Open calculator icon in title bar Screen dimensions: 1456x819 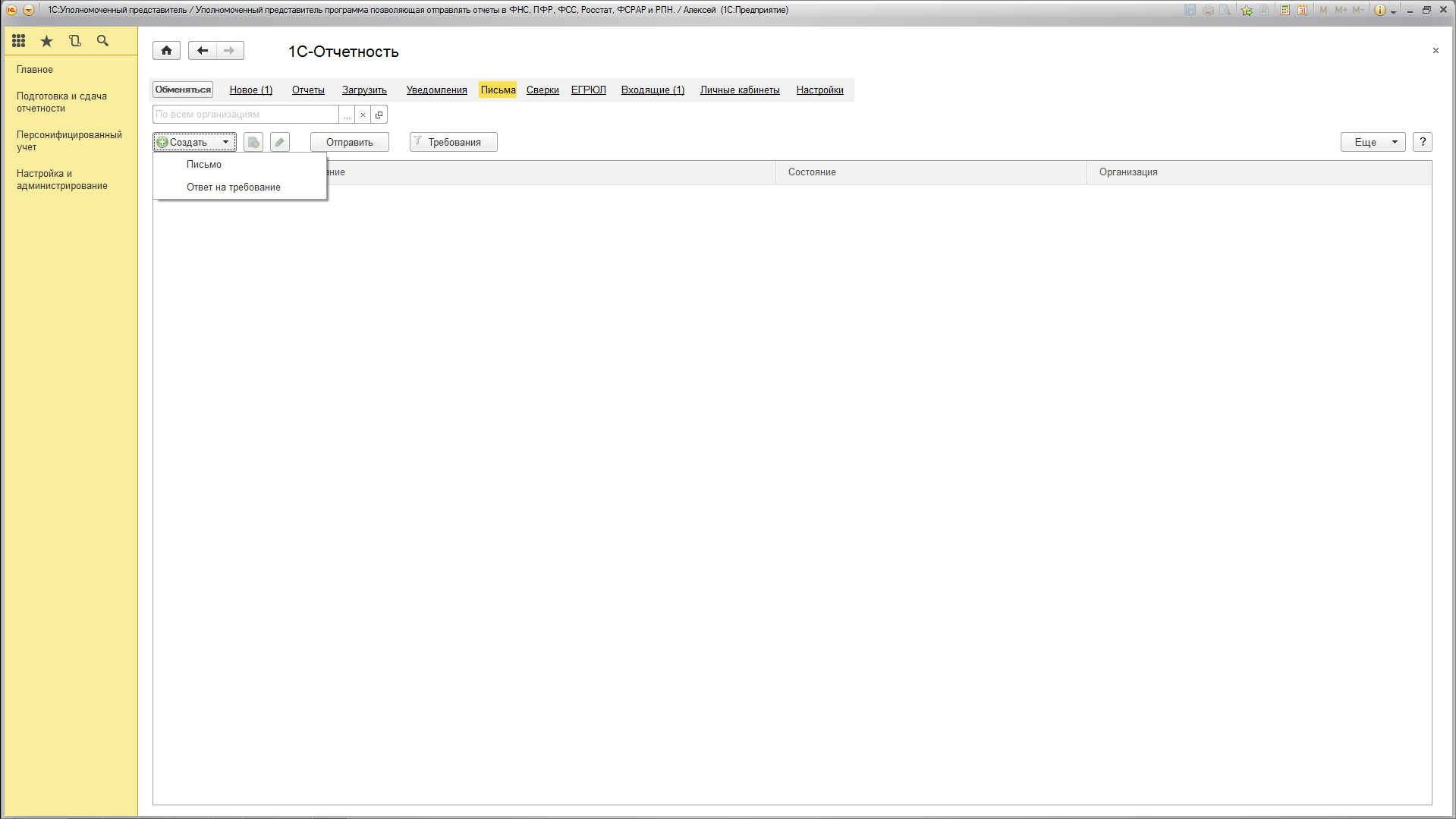pyautogui.click(x=1285, y=10)
